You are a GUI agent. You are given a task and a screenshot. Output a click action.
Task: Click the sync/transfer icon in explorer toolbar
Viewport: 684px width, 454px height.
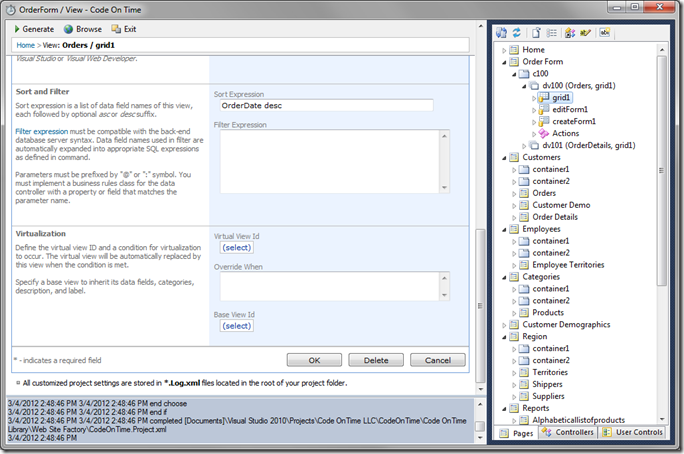502,33
